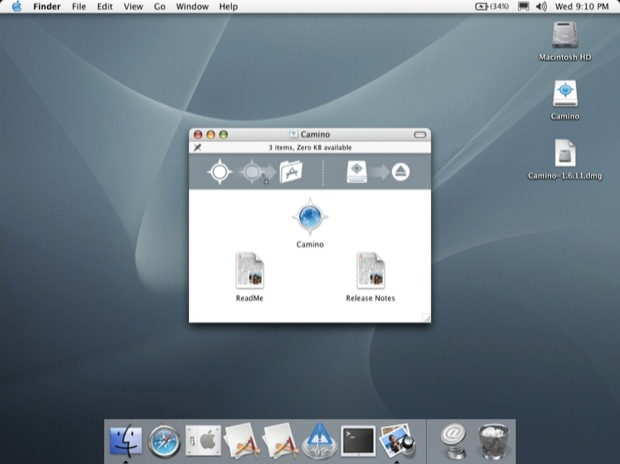Viewport: 620px width, 464px height.
Task: Open the Dock application icon right of System Preferences
Action: [242, 440]
